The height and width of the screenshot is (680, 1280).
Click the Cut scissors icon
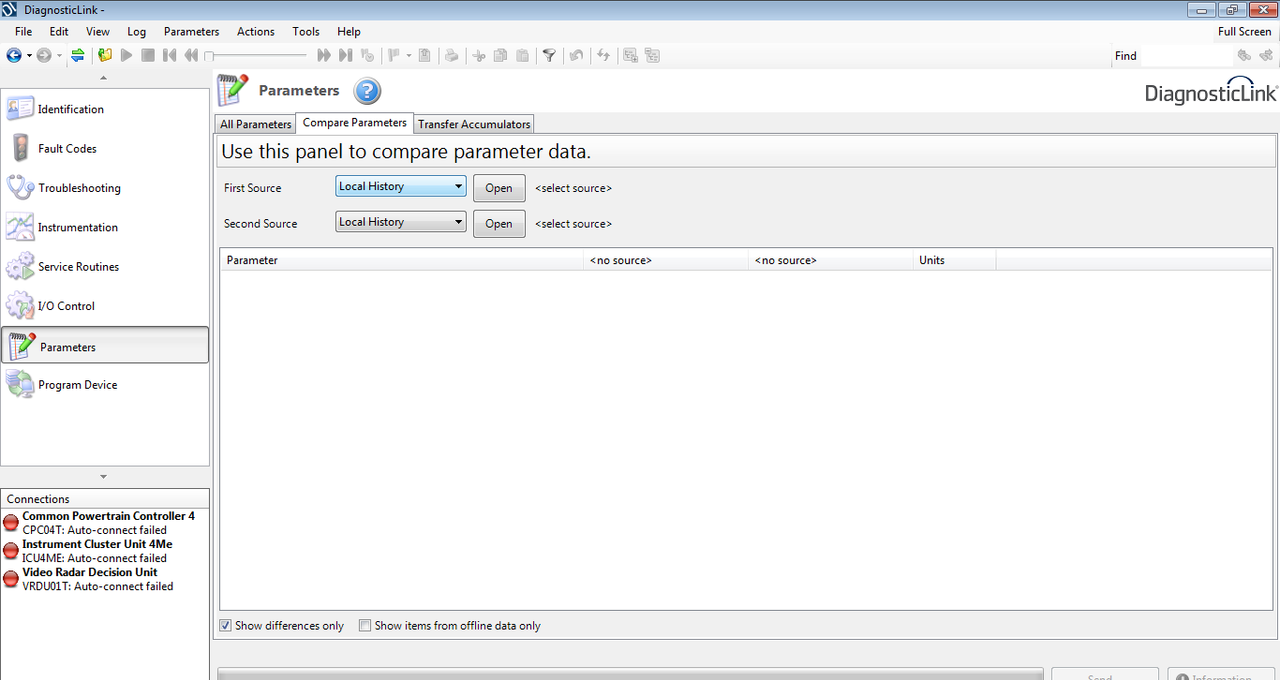[479, 55]
